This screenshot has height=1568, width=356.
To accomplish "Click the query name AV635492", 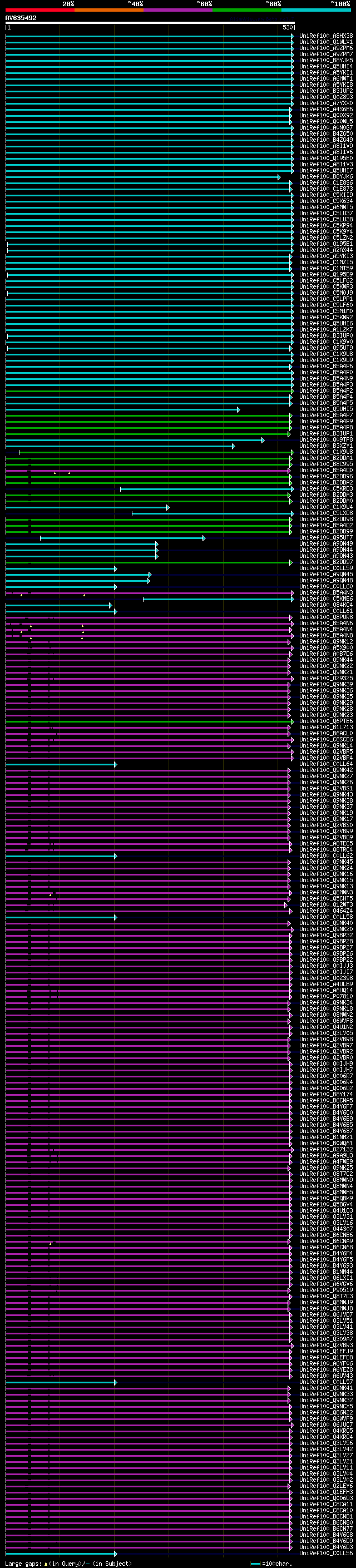I will coord(21,18).
